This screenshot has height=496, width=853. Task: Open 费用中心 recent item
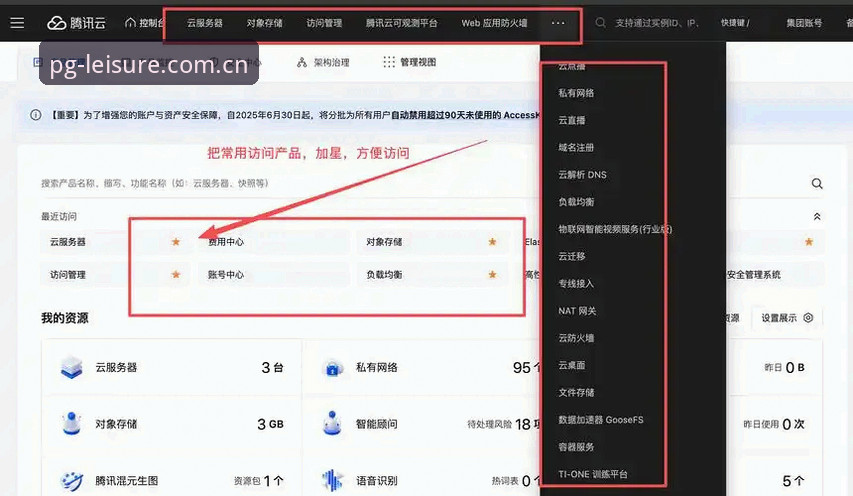(274, 241)
